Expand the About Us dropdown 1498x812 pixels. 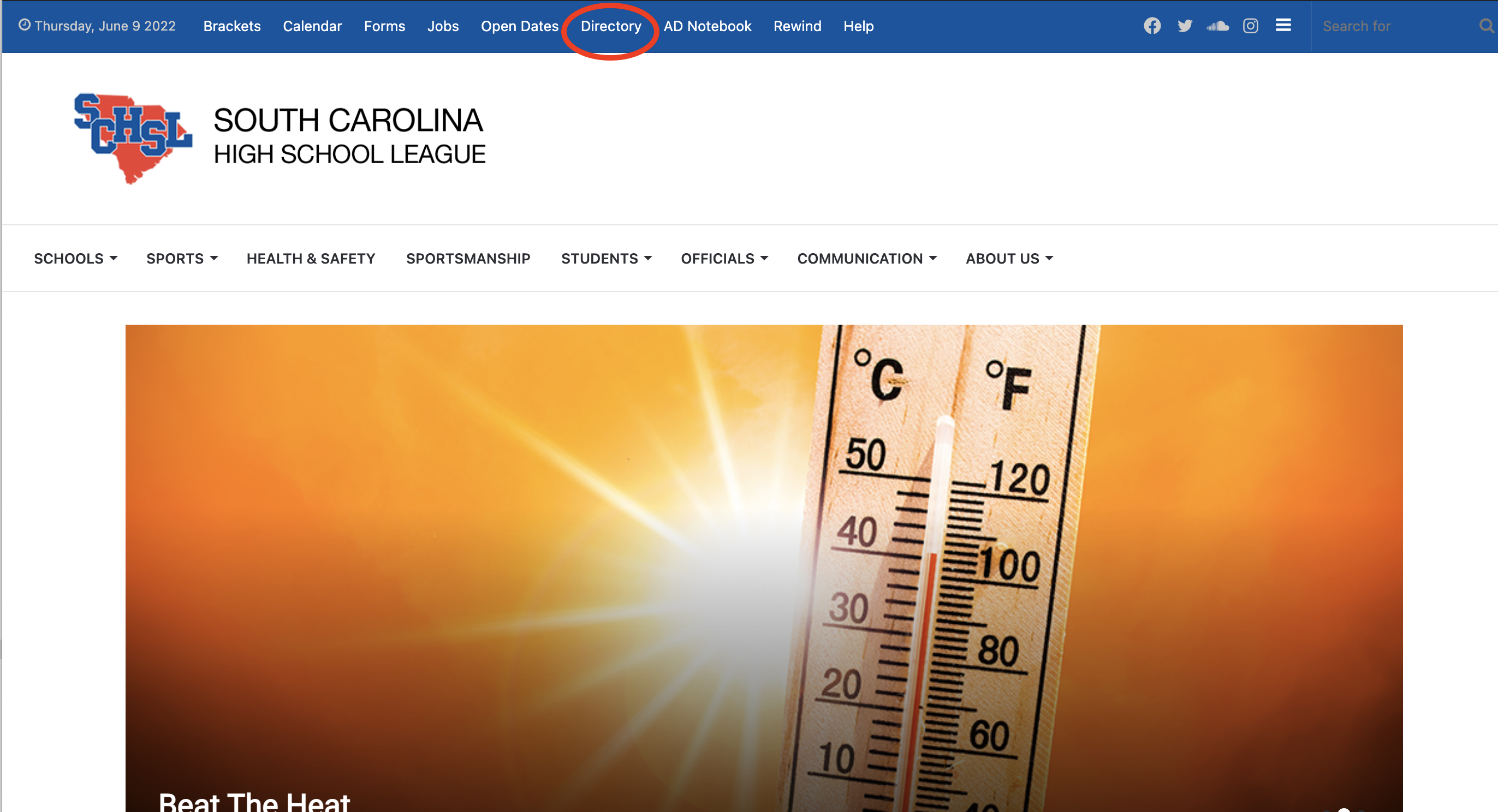1009,259
